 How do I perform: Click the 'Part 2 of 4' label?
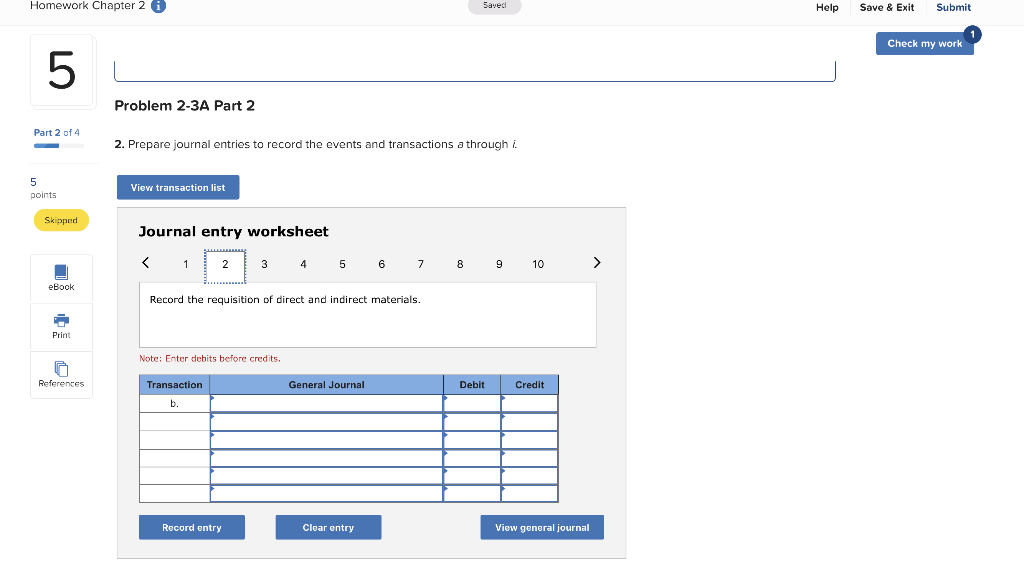point(57,133)
